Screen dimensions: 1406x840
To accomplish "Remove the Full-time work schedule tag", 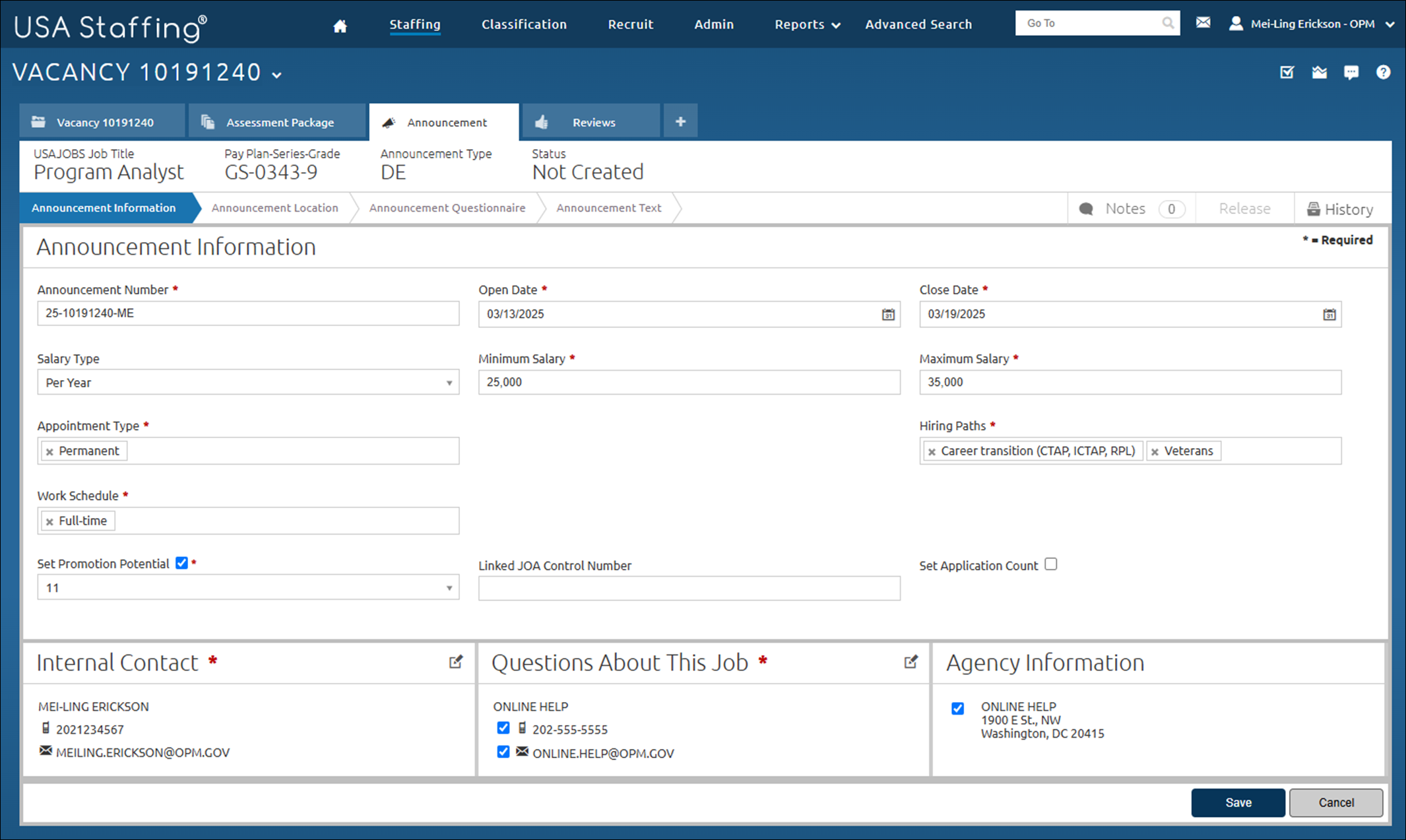I will [x=49, y=521].
